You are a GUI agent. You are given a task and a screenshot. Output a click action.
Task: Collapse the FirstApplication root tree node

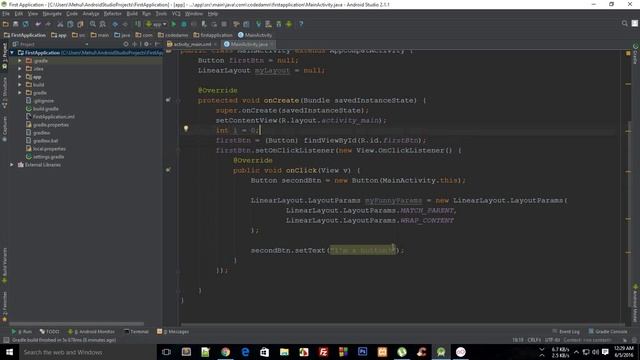pos(12,53)
